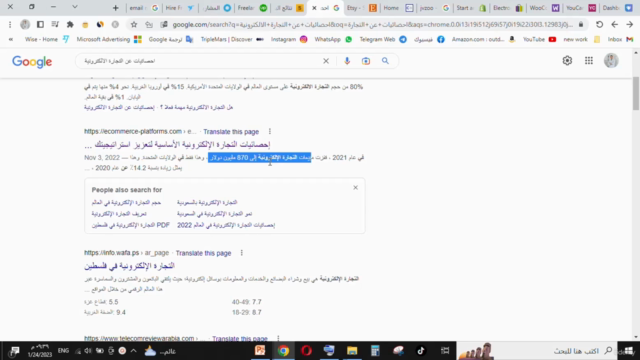Open TikTok from the taskbar
640x360 pixels.
click(x=421, y=351)
